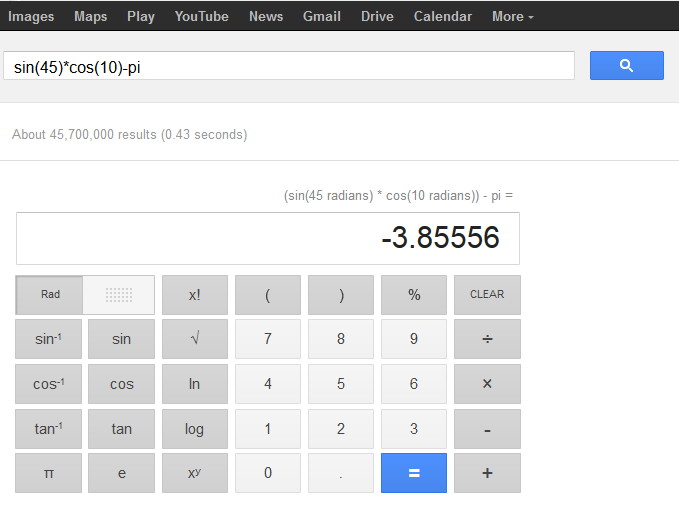Screen dimensions: 679x509
Task: Open Calendar in the top navigation bar
Action: coord(443,16)
